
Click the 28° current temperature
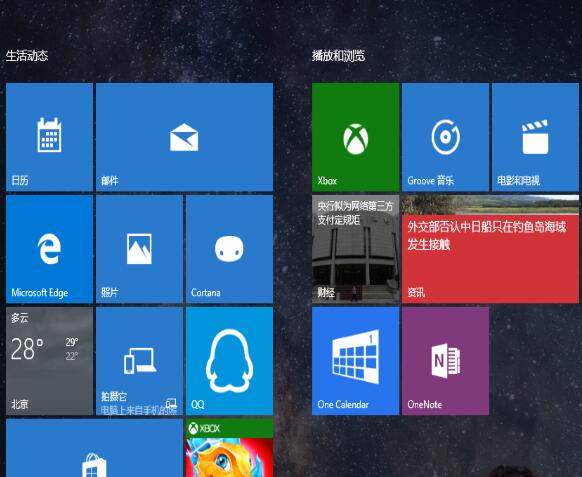tap(27, 349)
